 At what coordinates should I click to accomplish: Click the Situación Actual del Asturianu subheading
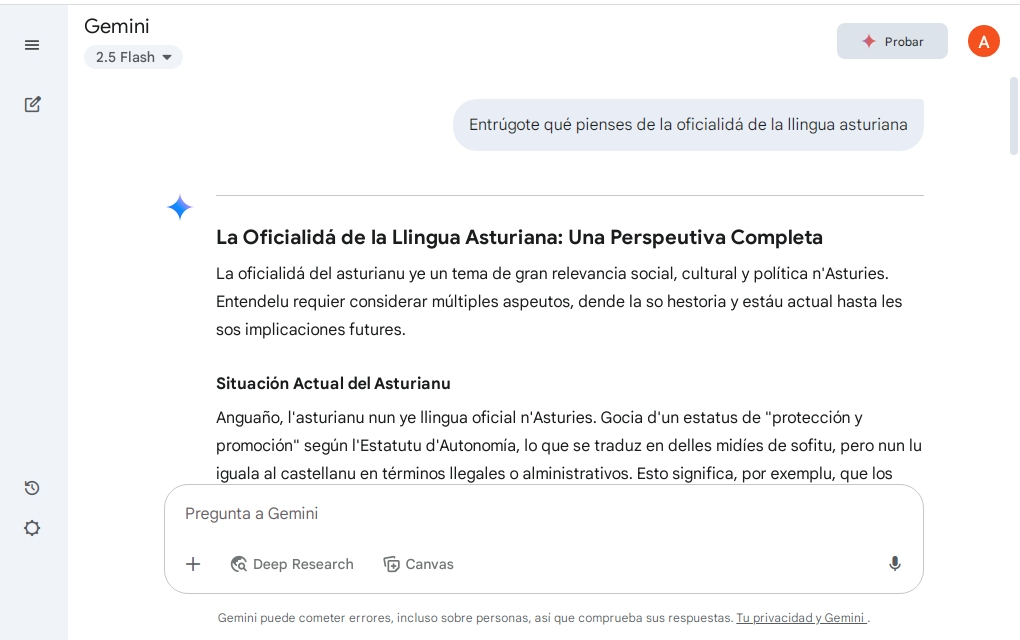333,384
